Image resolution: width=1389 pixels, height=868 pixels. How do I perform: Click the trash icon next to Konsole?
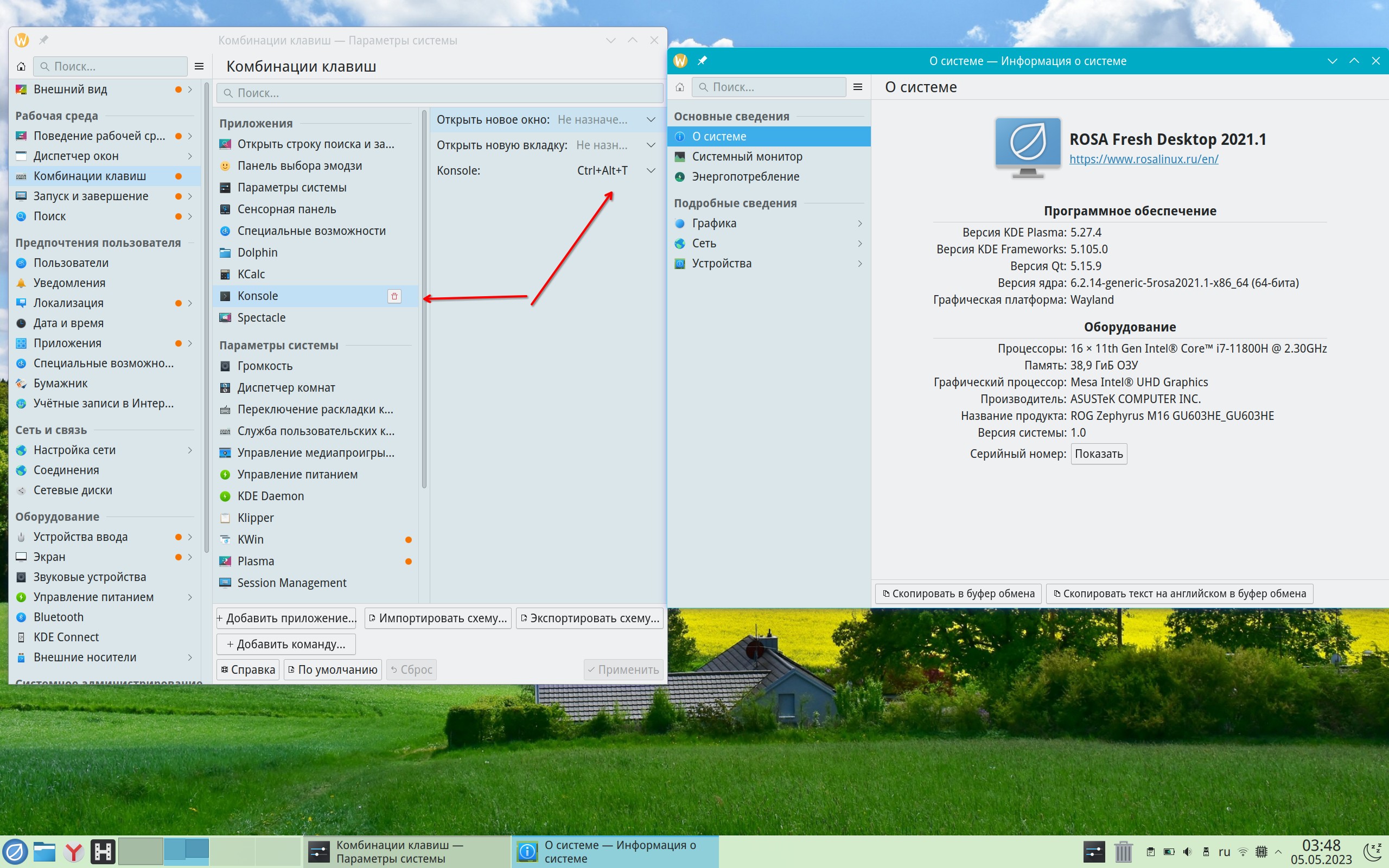click(x=394, y=296)
